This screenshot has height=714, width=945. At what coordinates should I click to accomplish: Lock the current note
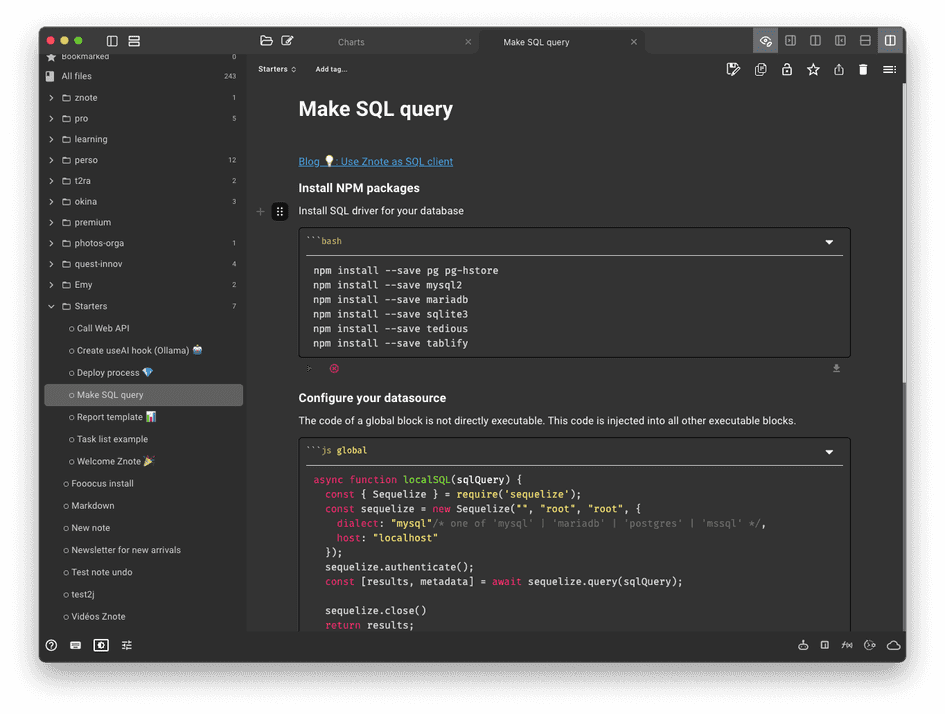tap(786, 69)
